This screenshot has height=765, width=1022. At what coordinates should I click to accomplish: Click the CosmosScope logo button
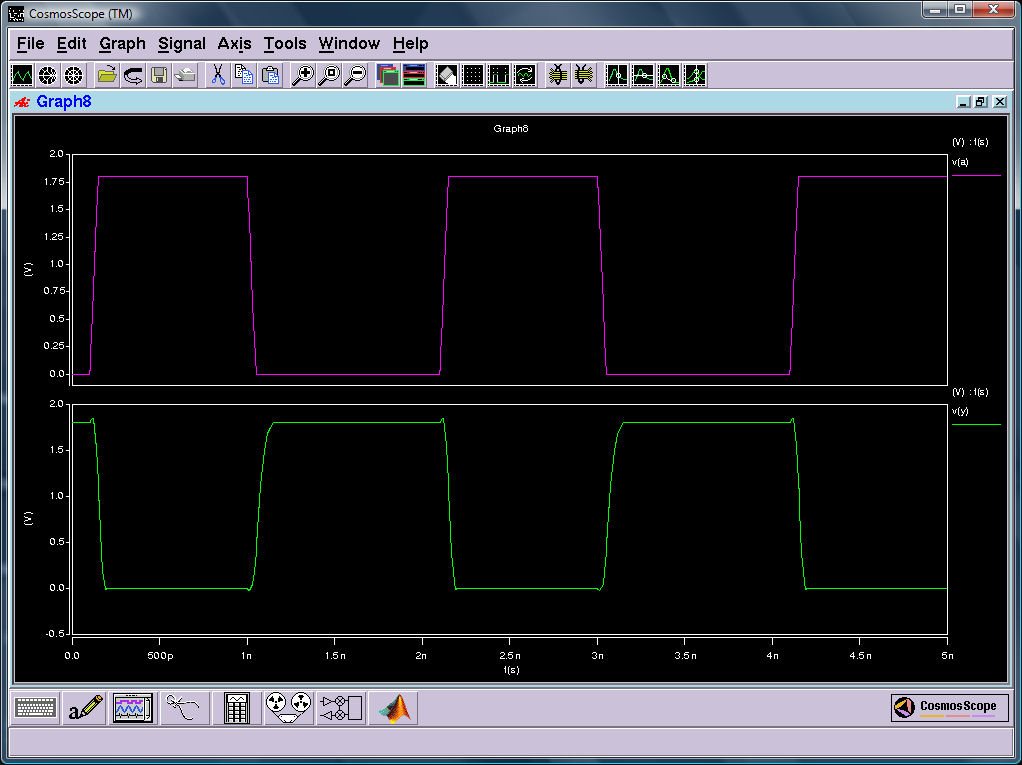[x=944, y=707]
